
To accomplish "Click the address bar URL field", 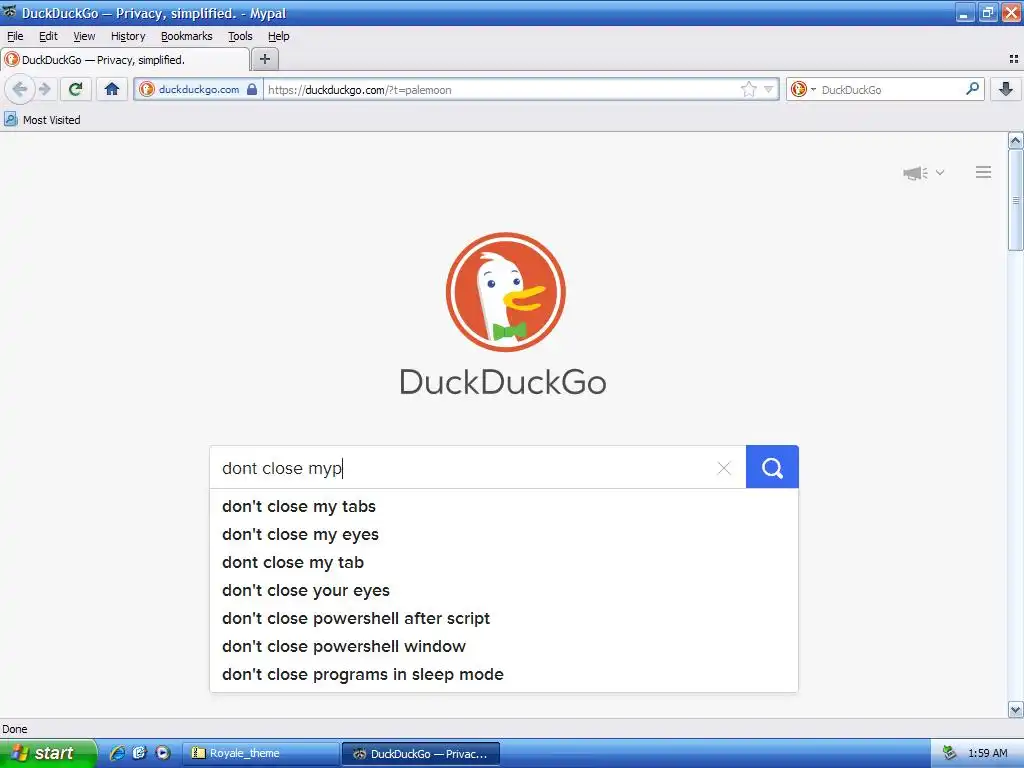I will tap(500, 89).
